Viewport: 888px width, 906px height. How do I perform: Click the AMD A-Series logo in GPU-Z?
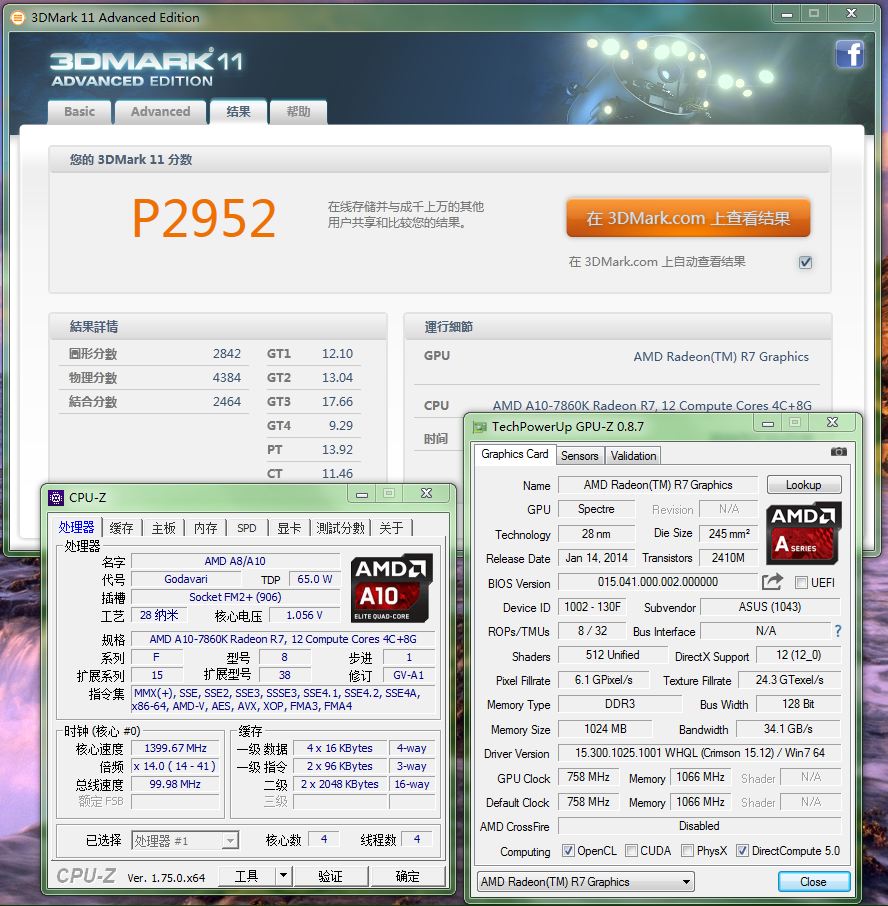click(x=803, y=533)
